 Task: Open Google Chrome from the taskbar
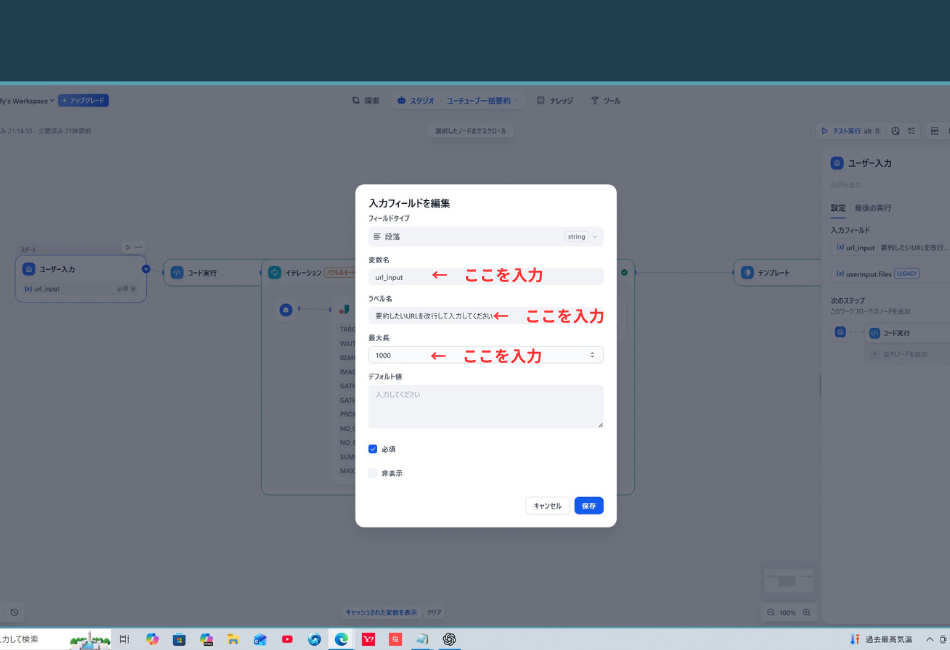(341, 638)
